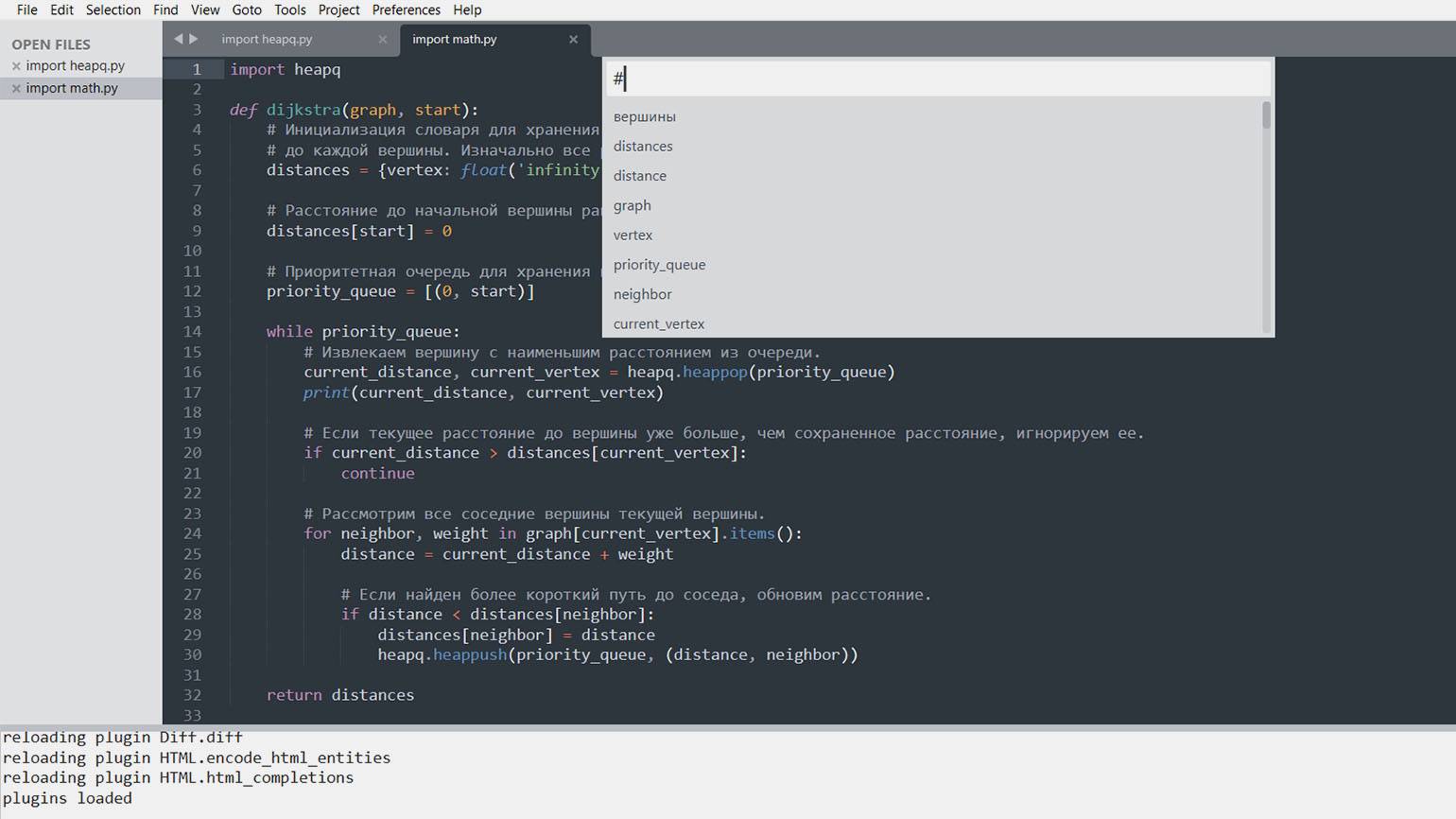The height and width of the screenshot is (819, 1456).
Task: Select import heapq.py in the sidebar
Action: click(76, 66)
